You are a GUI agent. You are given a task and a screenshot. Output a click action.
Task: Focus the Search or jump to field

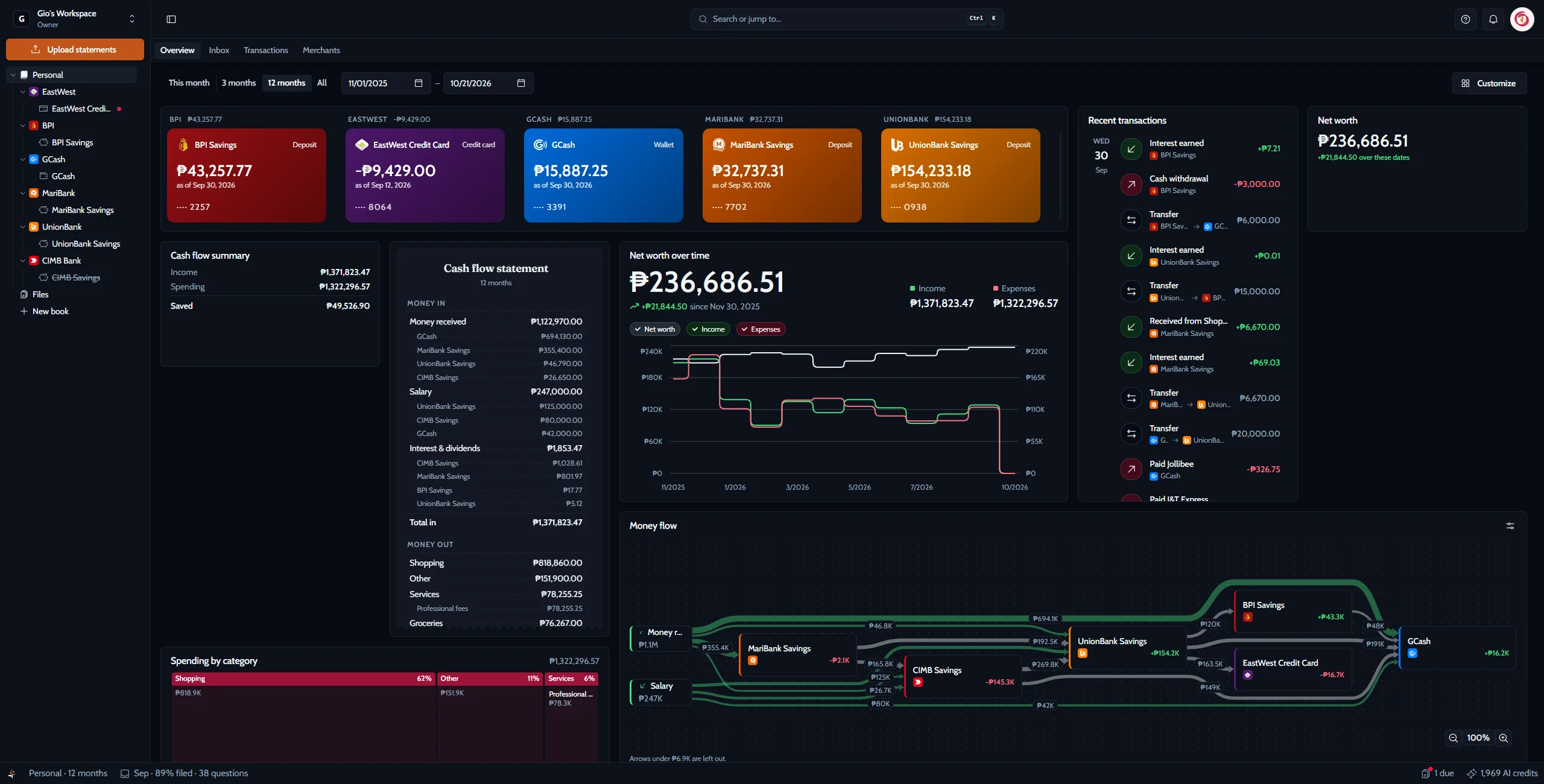tap(847, 19)
